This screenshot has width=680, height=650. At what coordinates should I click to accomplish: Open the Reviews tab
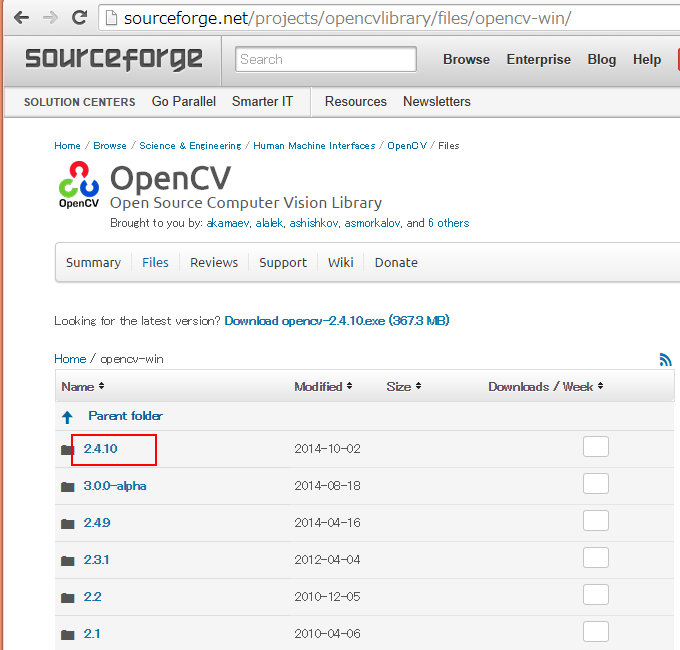click(x=214, y=262)
